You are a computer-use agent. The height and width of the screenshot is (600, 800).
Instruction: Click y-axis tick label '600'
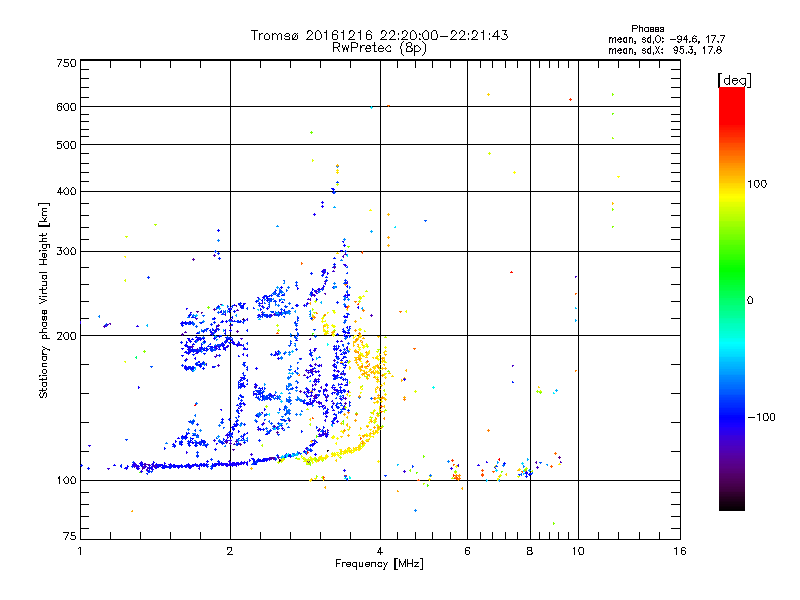(66, 107)
